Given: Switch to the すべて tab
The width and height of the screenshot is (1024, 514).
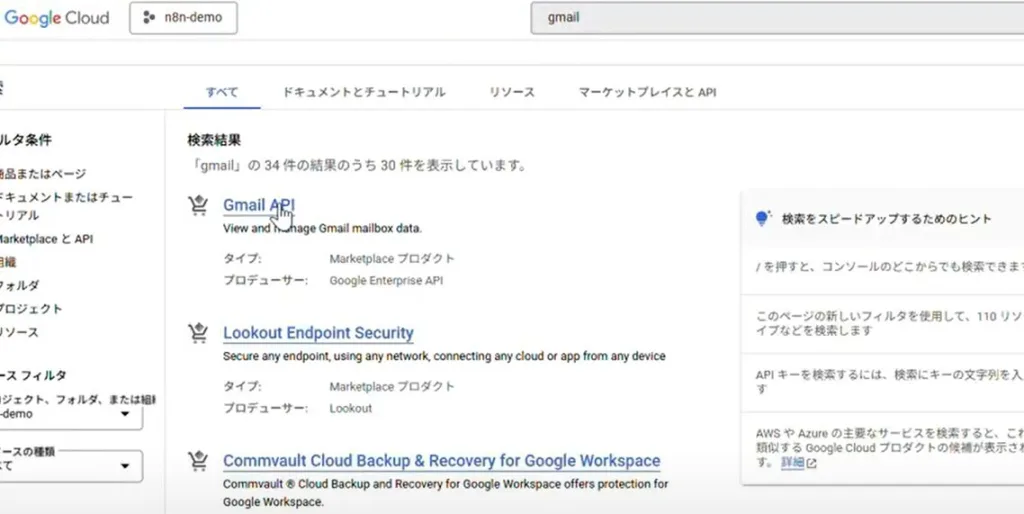Looking at the screenshot, I should tap(222, 92).
